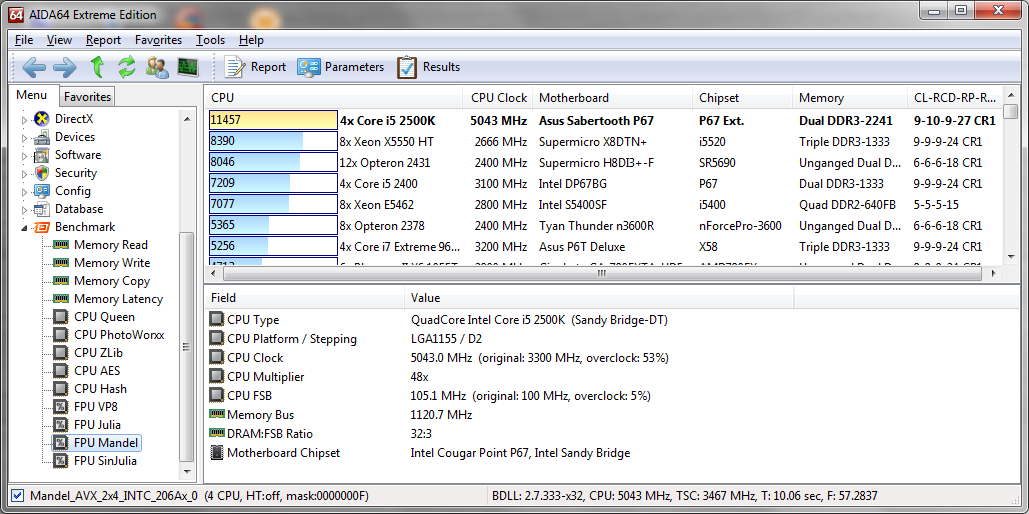
Task: Sort by CPU Clock column header
Action: (x=499, y=98)
